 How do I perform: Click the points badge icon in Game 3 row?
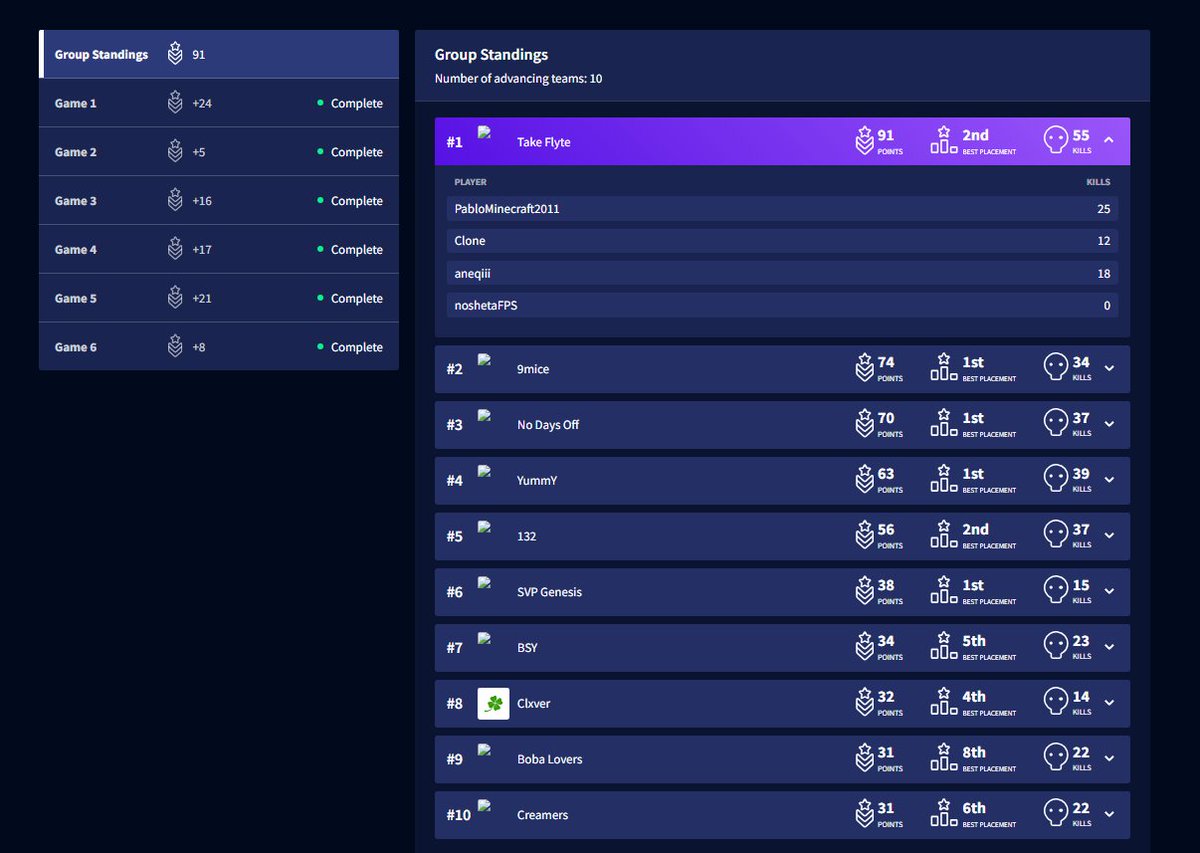(175, 200)
